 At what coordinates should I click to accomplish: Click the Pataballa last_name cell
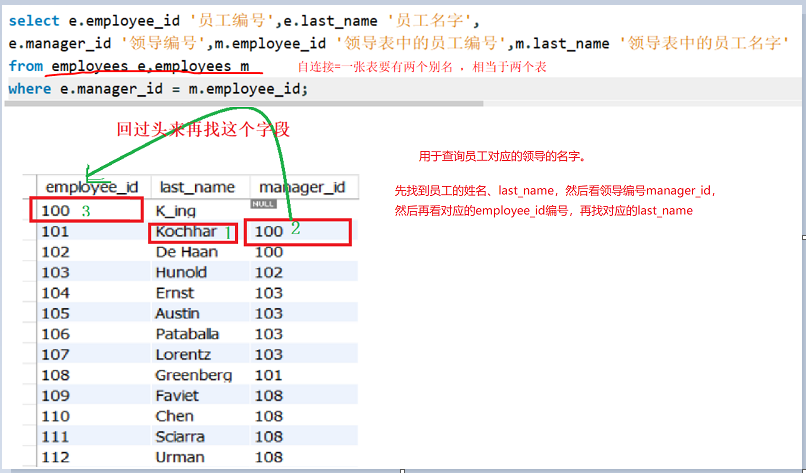200,334
